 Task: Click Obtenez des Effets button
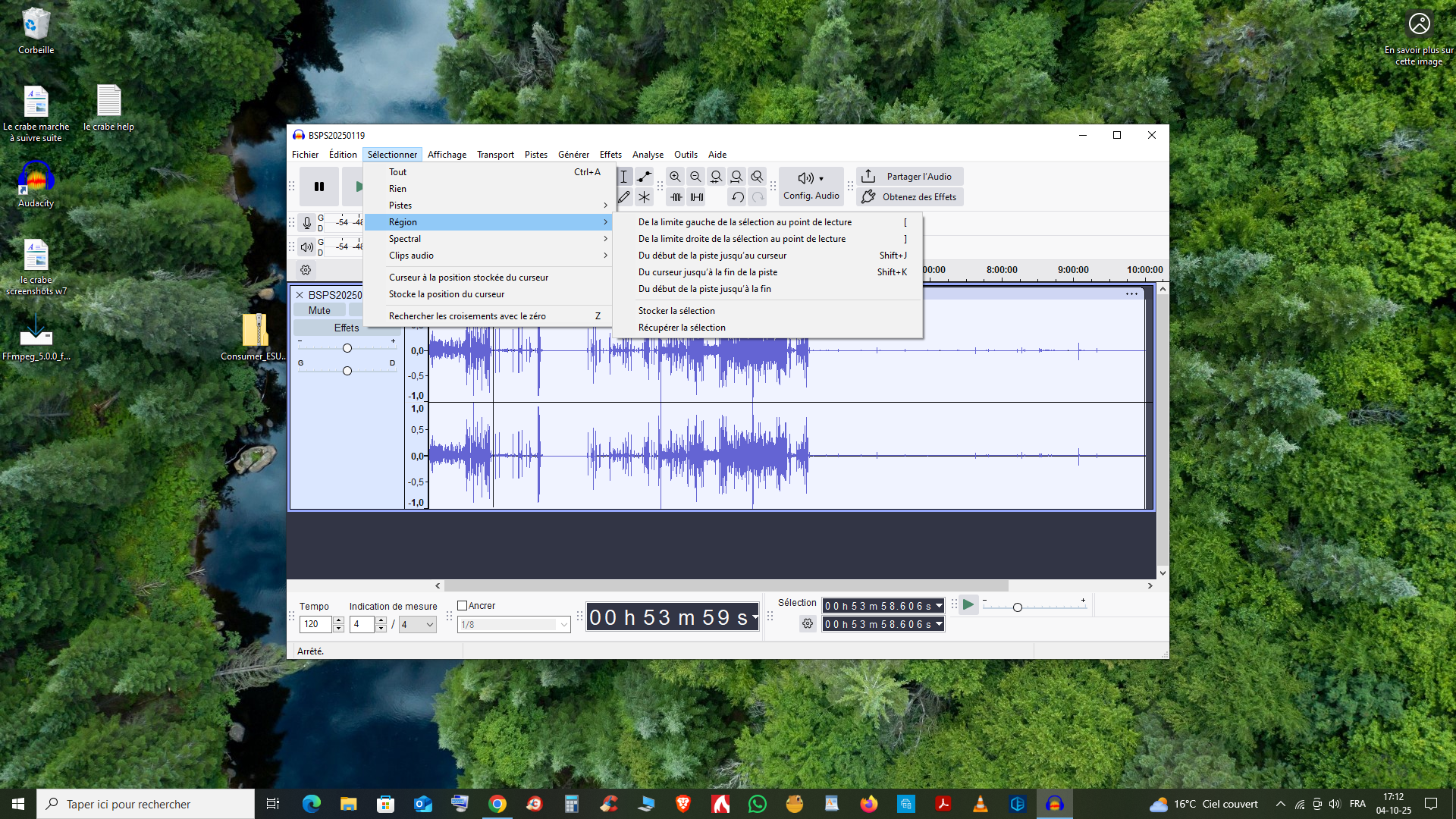[910, 197]
